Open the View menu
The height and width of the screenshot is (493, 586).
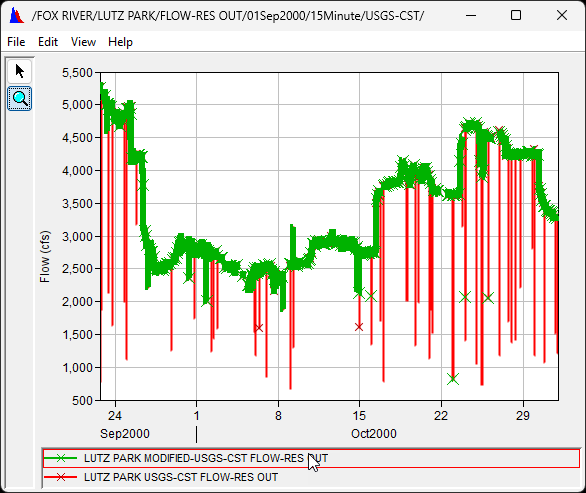[x=83, y=42]
